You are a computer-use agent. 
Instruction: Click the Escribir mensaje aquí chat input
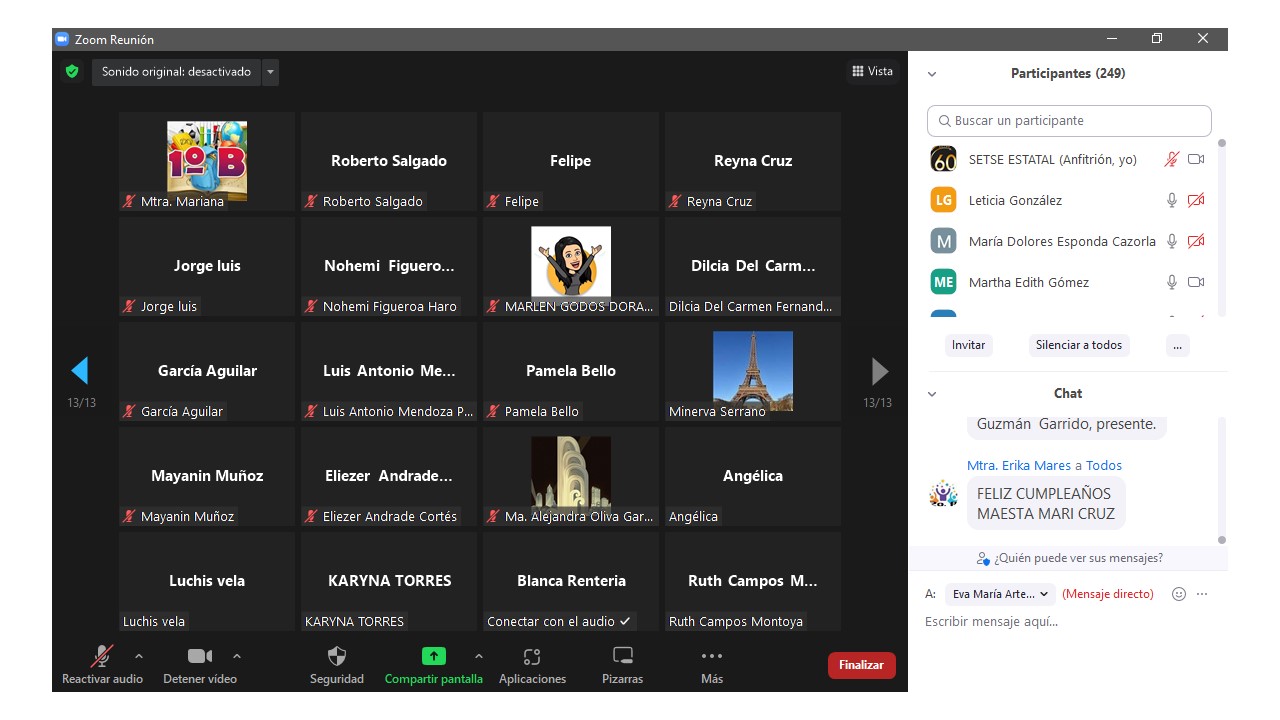(x=1066, y=622)
